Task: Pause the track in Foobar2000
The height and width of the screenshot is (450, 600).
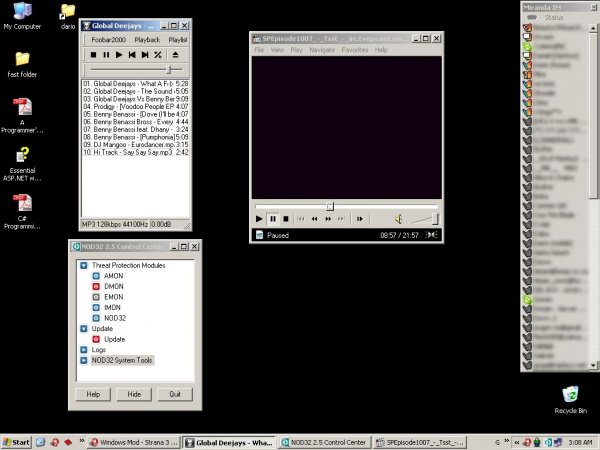Action: [106, 55]
